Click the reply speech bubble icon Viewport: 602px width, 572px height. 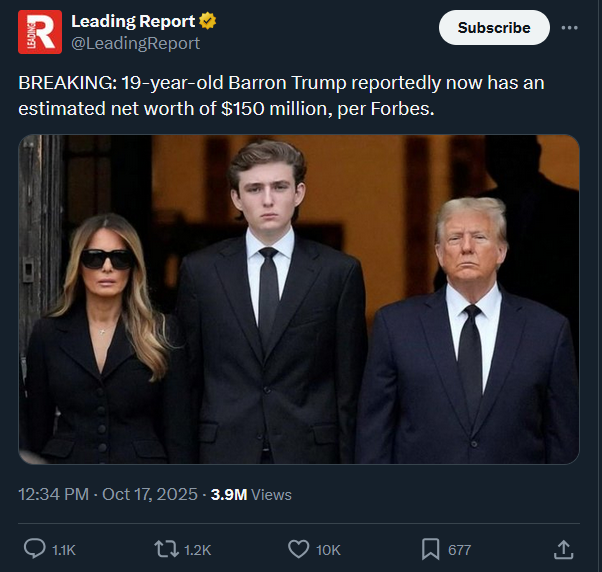(x=34, y=549)
